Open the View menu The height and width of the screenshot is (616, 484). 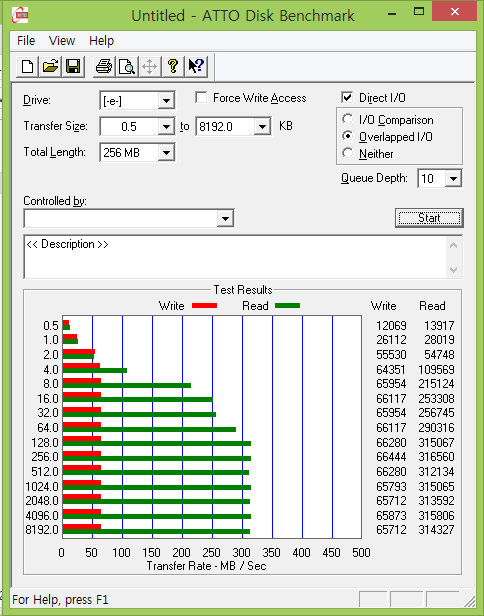62,41
